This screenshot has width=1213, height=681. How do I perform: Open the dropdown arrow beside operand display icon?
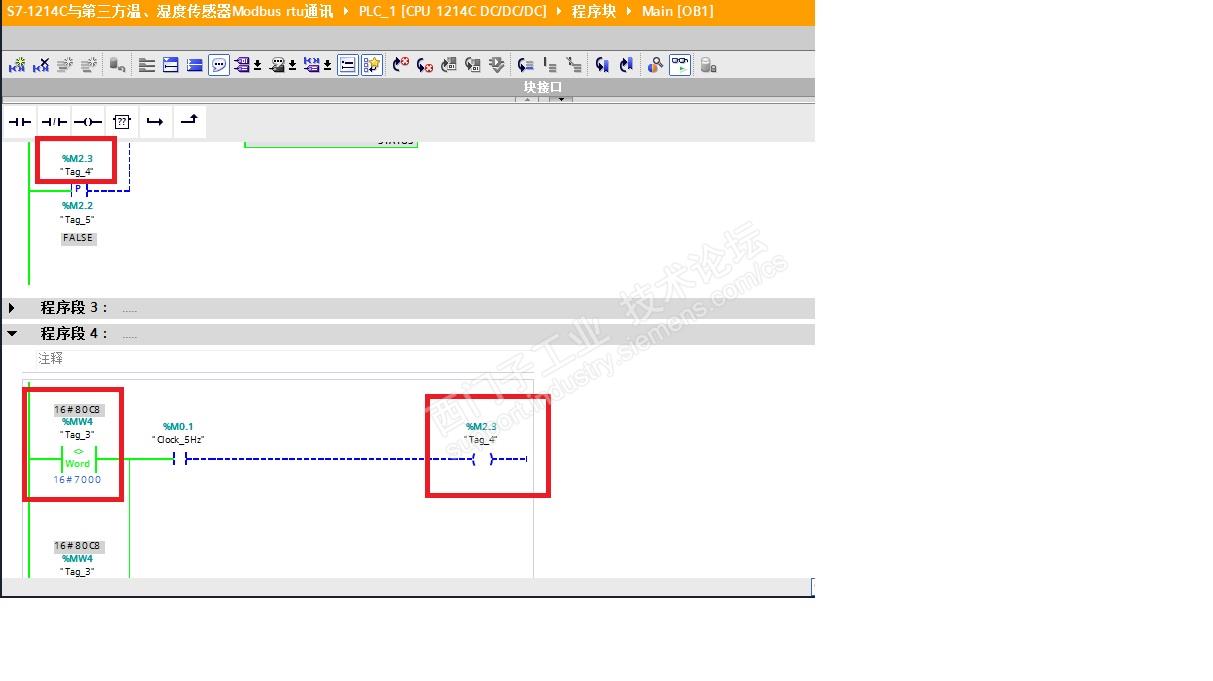pos(257,66)
